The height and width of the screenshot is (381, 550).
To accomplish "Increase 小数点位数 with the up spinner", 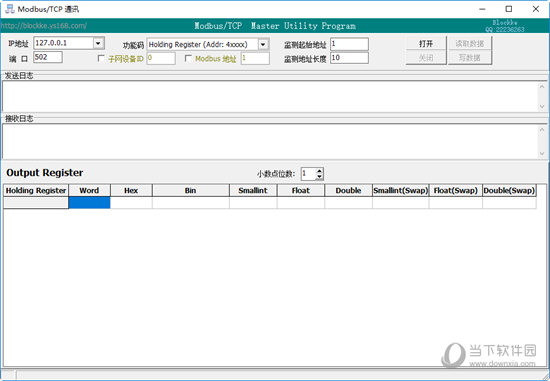I will [x=319, y=171].
